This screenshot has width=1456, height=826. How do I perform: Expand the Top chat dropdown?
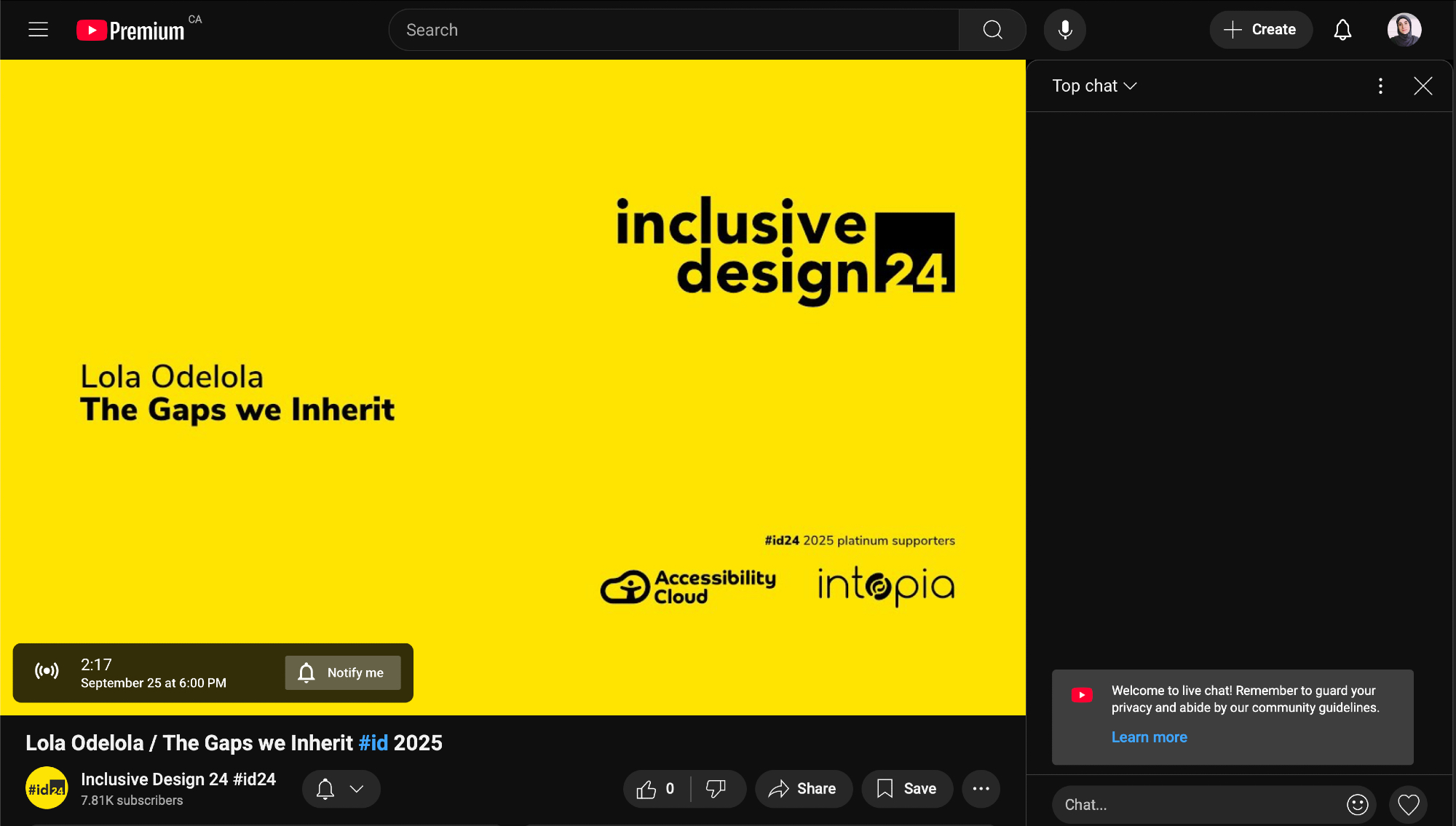pos(1094,86)
